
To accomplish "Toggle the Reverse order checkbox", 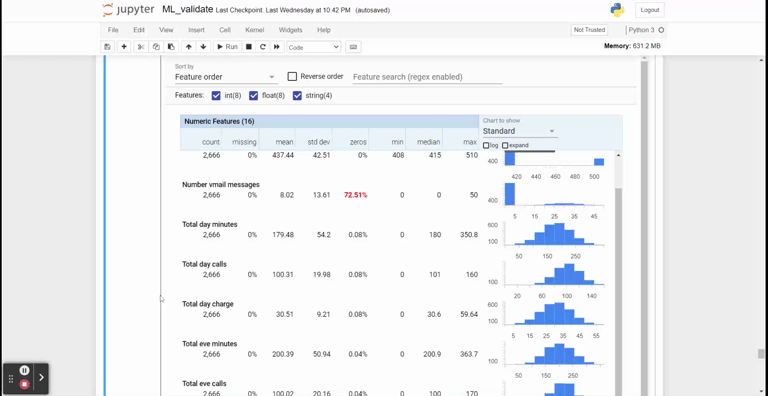I will click(x=292, y=76).
